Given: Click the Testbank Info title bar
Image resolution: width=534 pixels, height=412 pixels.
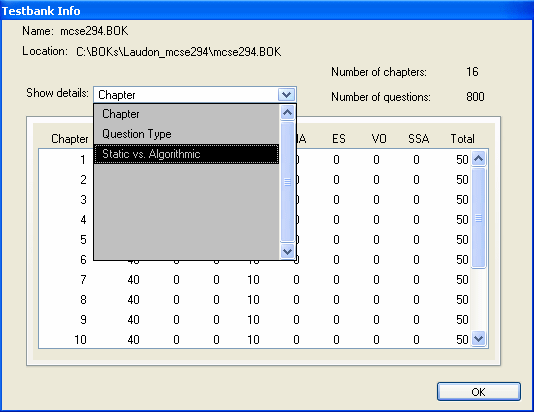Looking at the screenshot, I should click(267, 11).
